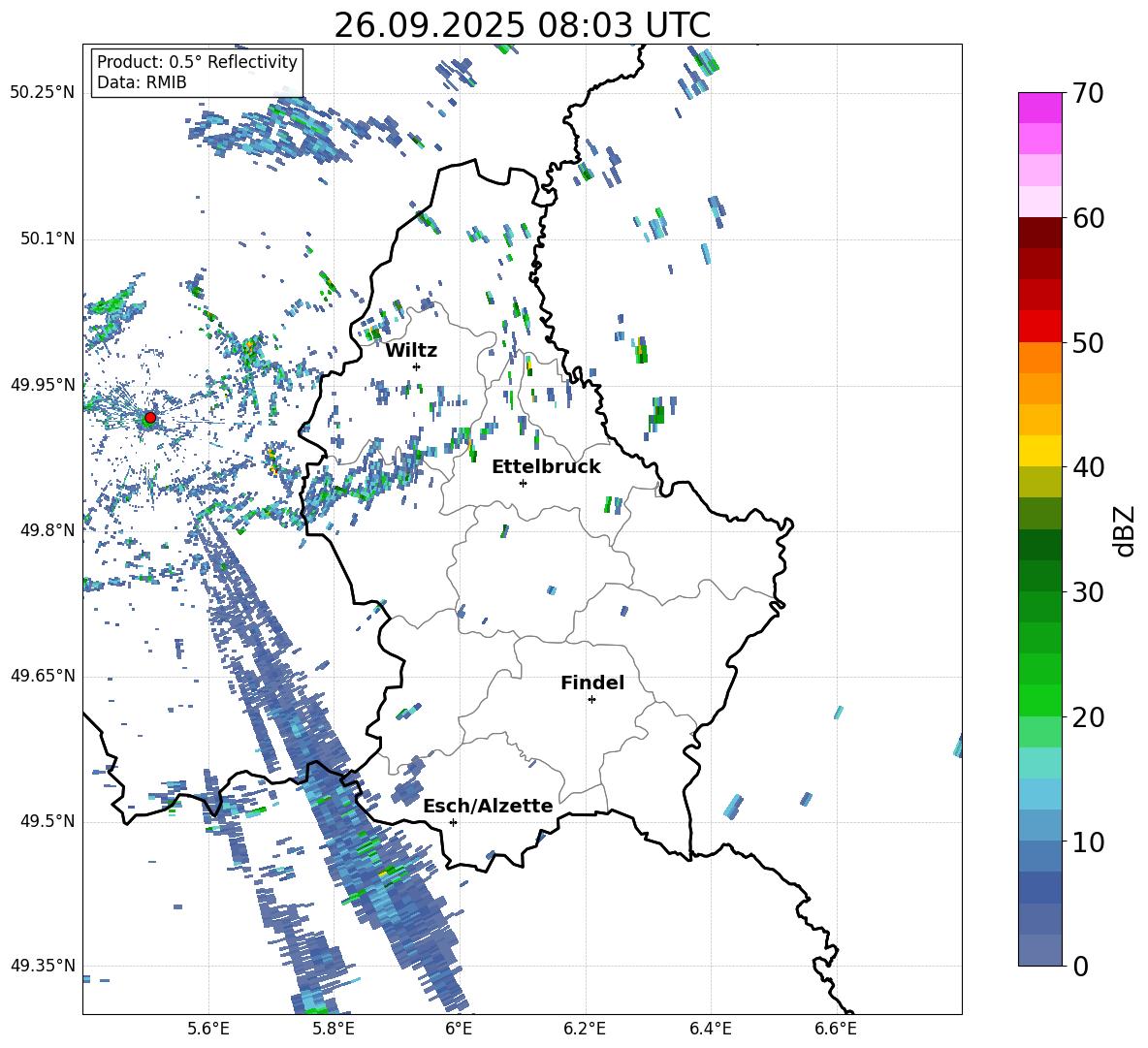Click the 'Data: RMIB' label
The height and width of the screenshot is (1048, 1148).
pyautogui.click(x=142, y=82)
